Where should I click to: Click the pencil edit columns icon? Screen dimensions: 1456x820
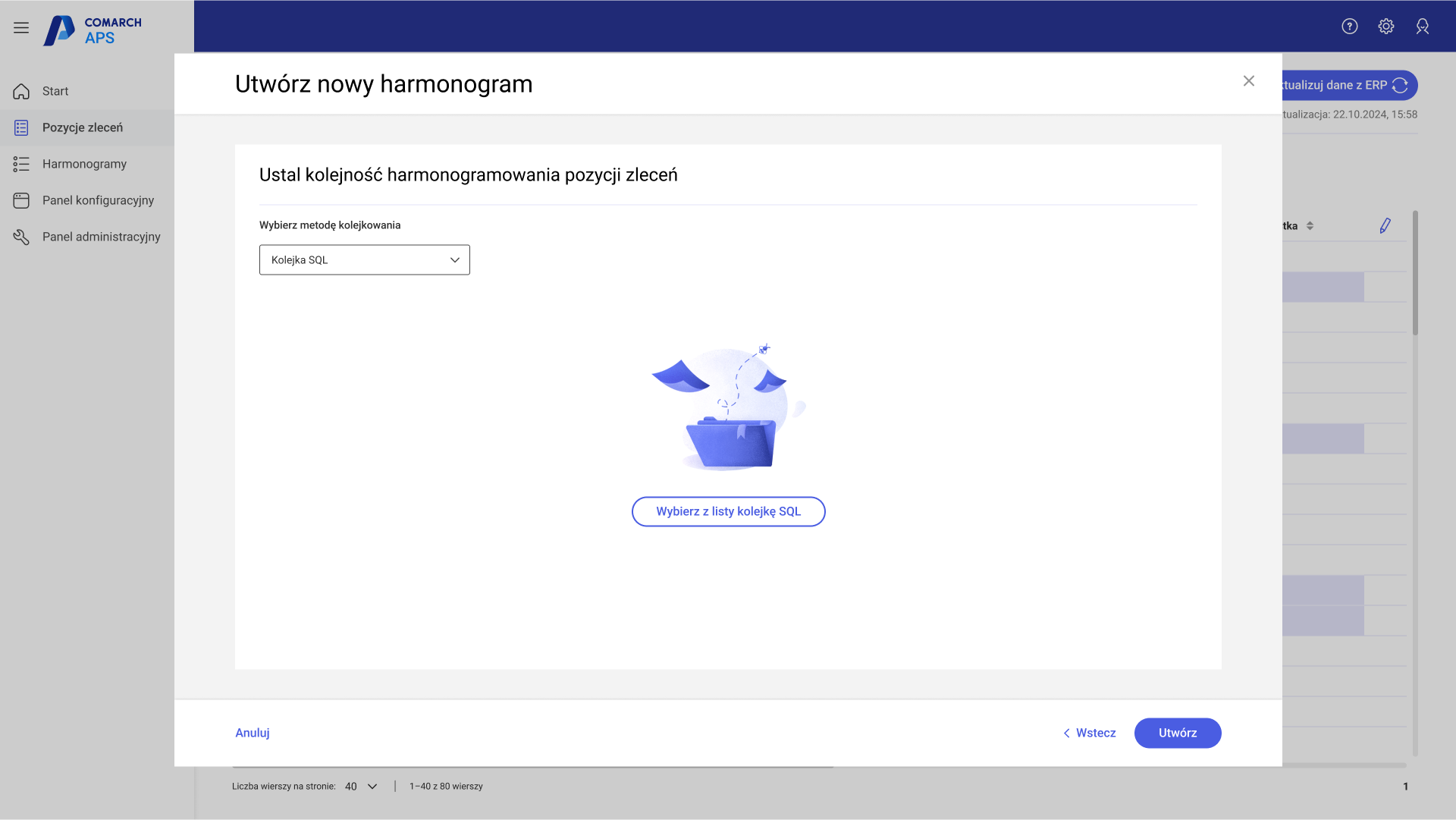(1385, 225)
